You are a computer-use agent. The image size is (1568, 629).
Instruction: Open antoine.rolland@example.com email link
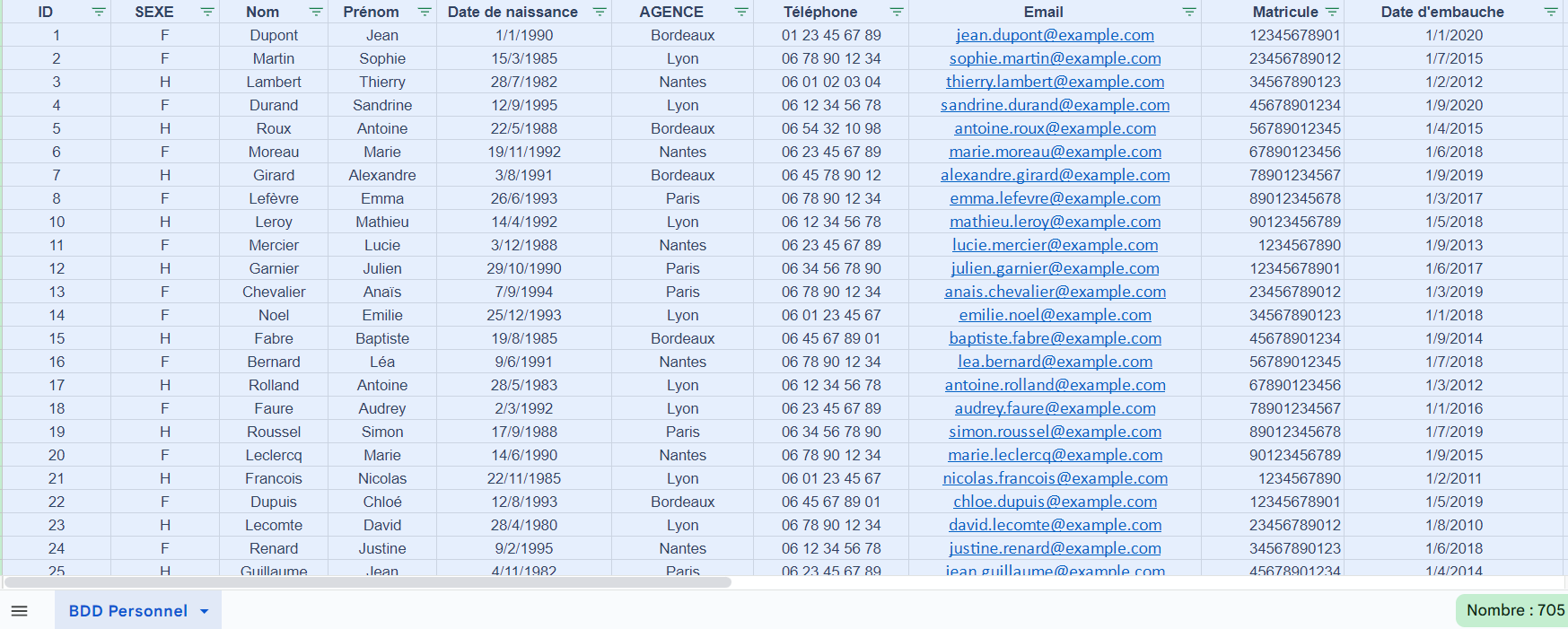[x=1055, y=385]
